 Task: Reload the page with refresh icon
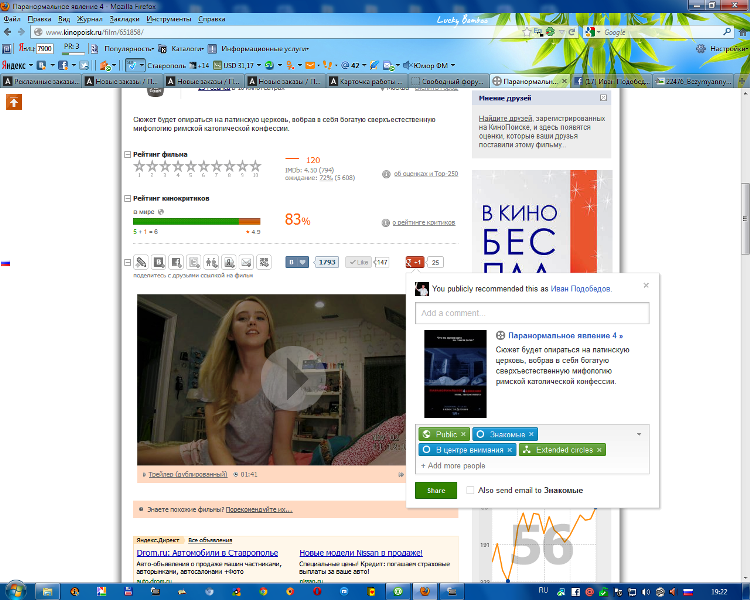572,32
